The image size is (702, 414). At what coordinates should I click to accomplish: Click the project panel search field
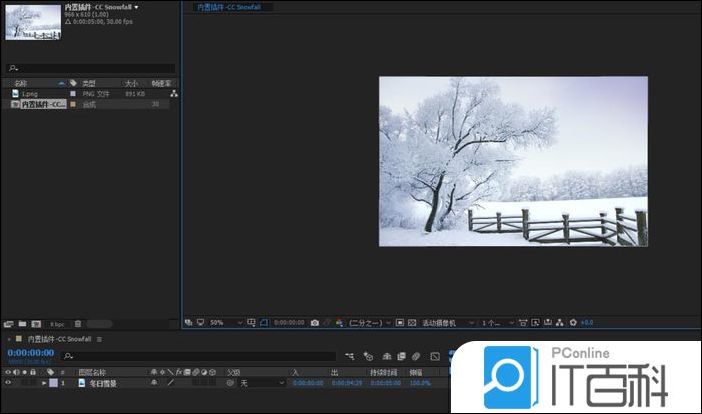(90, 68)
